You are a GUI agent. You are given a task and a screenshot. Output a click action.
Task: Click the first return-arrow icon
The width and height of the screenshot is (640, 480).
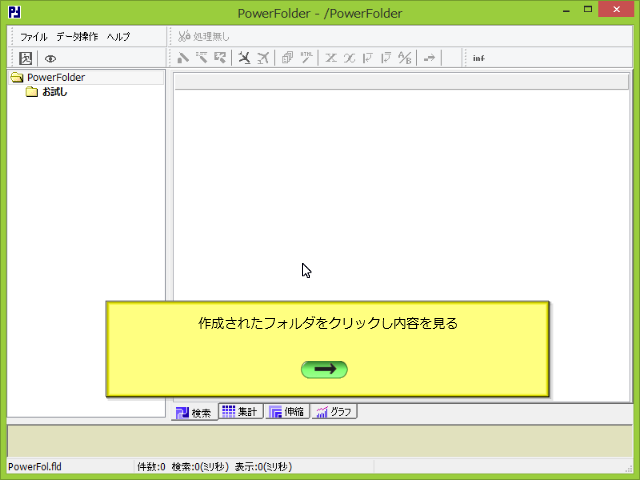pyautogui.click(x=368, y=58)
